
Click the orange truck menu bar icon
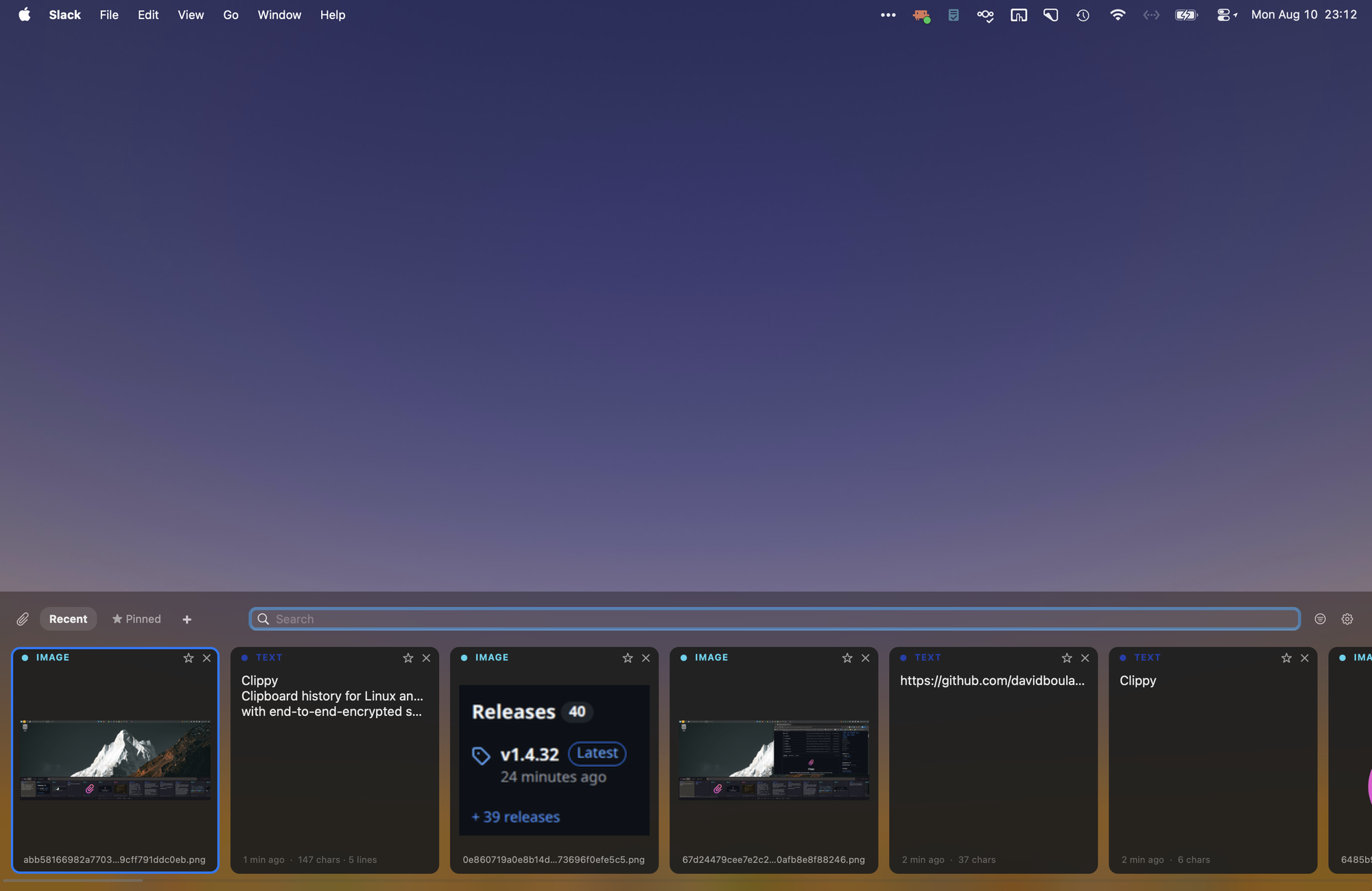[x=921, y=15]
